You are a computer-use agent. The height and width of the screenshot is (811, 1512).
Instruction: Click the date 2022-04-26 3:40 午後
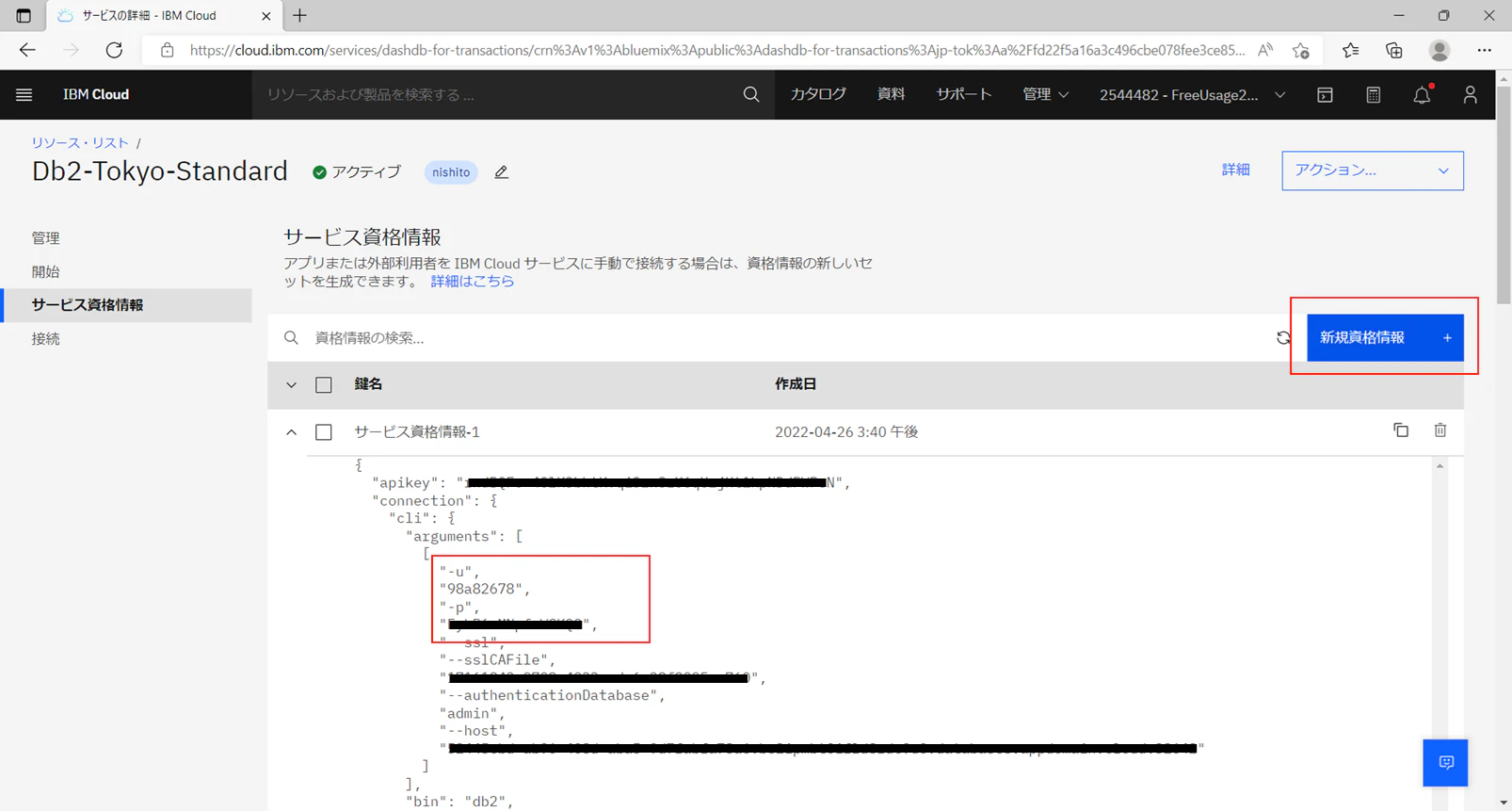tap(846, 431)
